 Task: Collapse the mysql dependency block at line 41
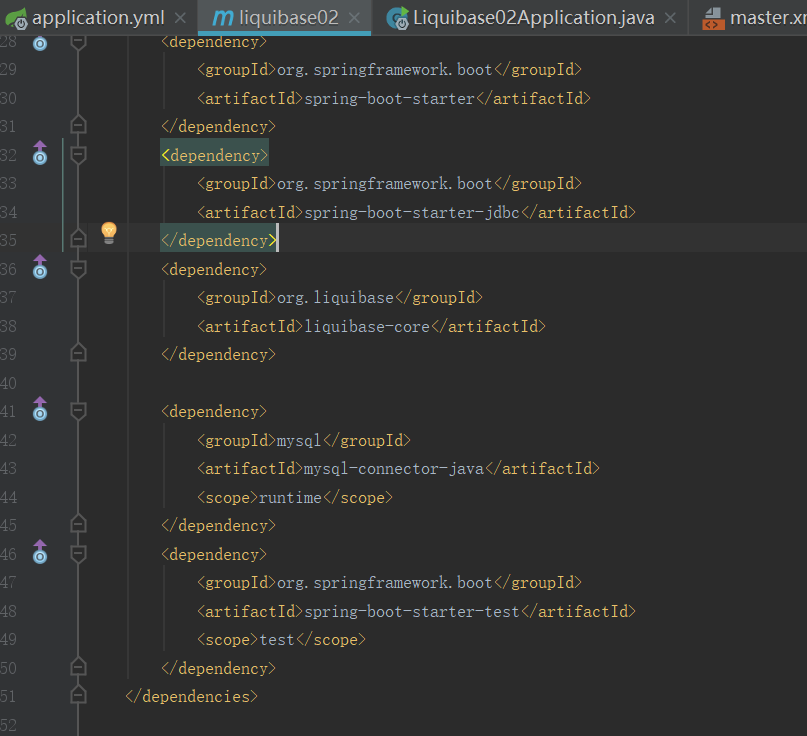(78, 411)
